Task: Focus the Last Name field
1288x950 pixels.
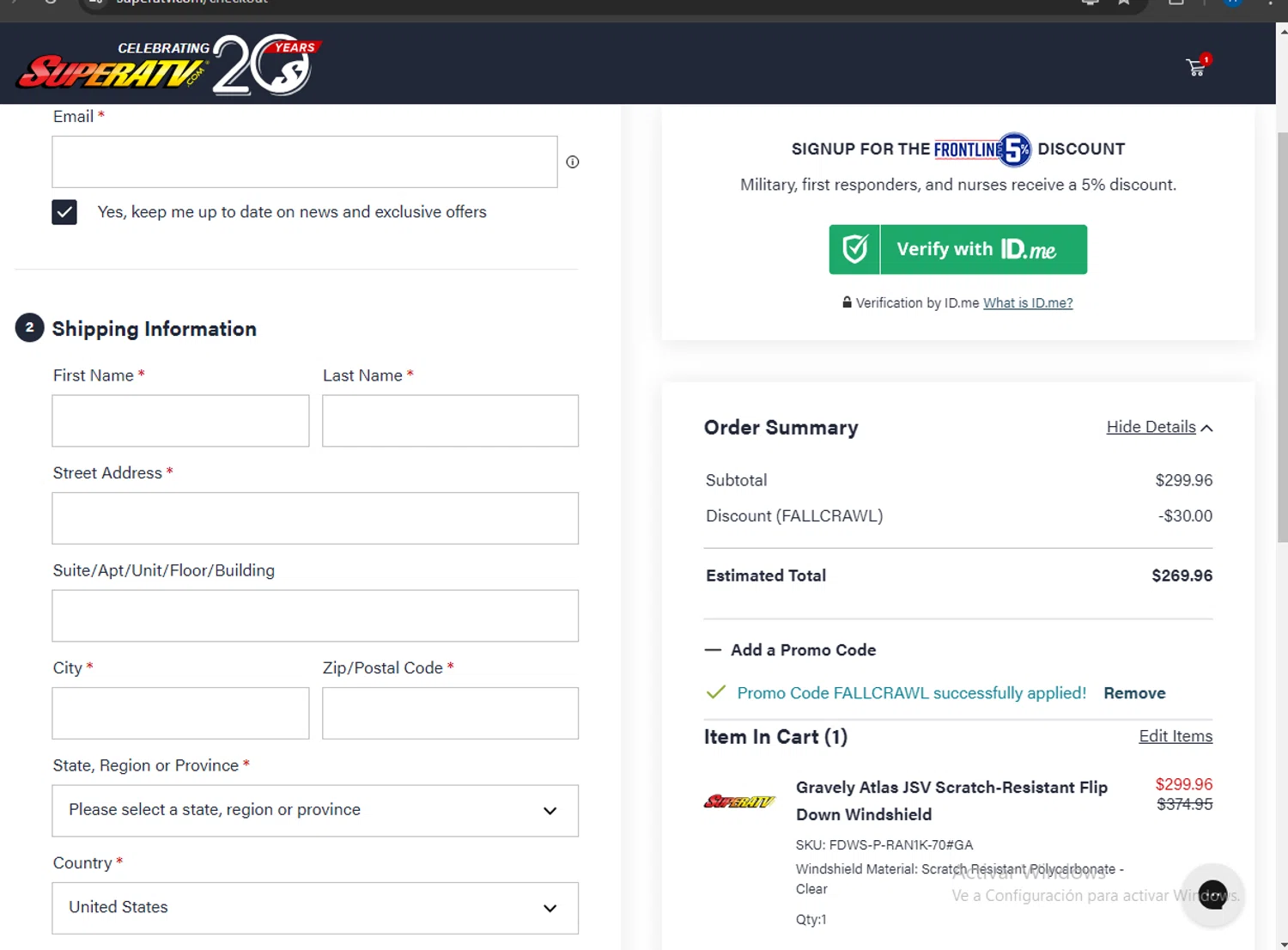Action: pos(451,421)
